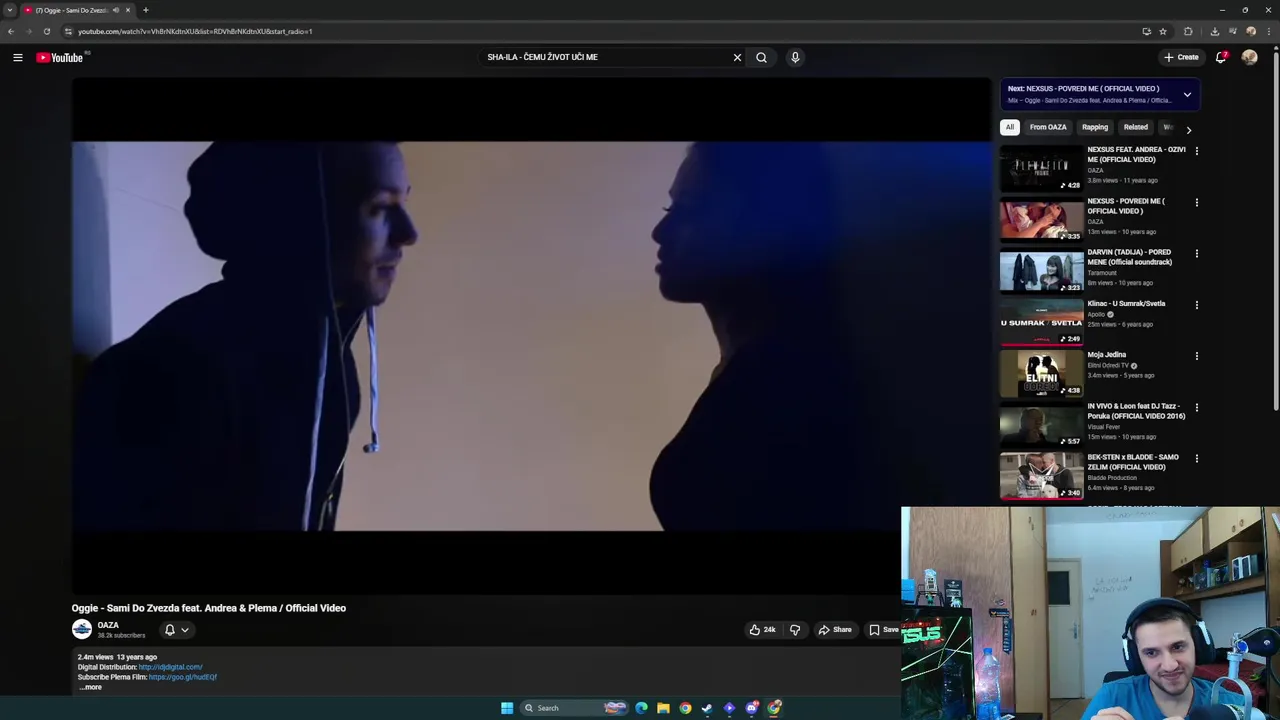Open the Klinac - U Sumrak/Svetla title
This screenshot has height=720, width=1280.
(1126, 304)
